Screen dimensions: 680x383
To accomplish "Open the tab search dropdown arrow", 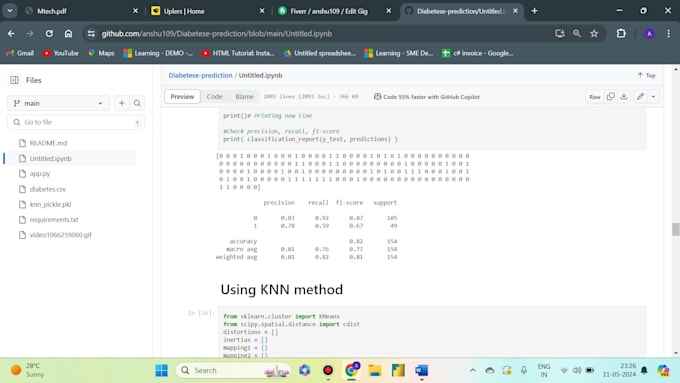I will click(10, 11).
